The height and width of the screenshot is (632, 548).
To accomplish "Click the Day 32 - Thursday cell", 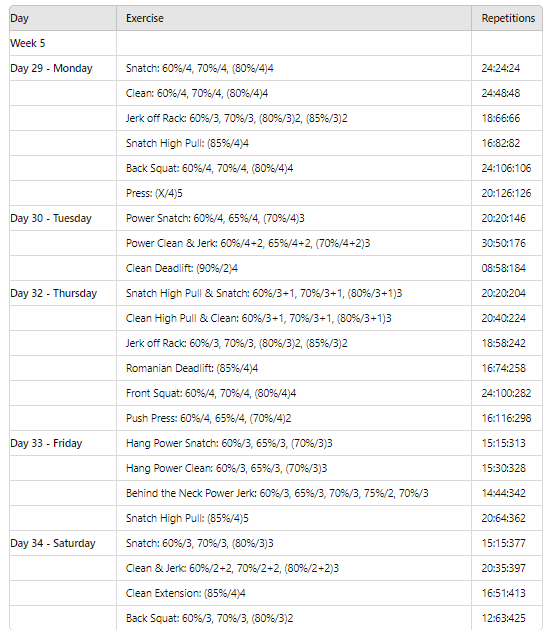I will 63,293.
